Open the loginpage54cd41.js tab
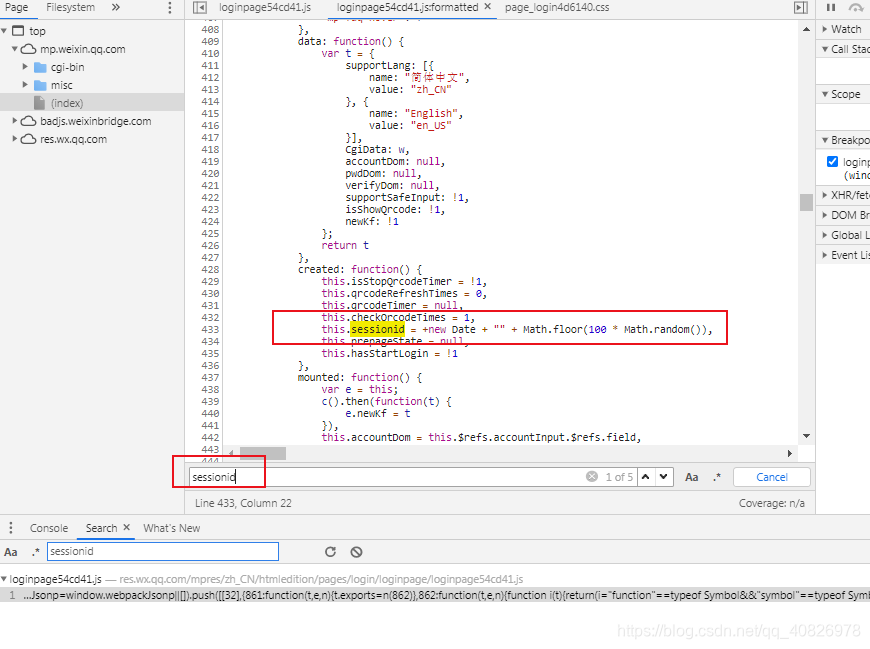The image size is (870, 649). 265,7
